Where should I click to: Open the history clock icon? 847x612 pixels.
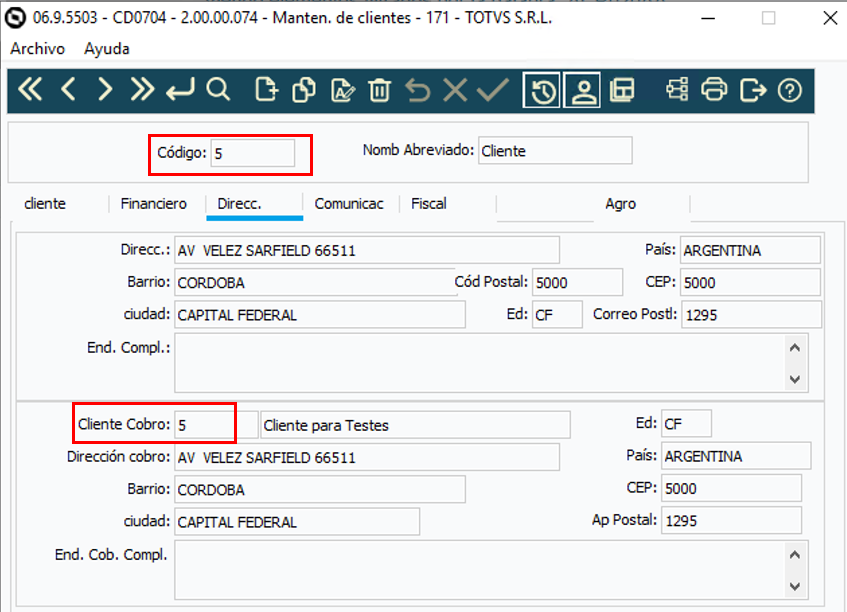coord(542,90)
